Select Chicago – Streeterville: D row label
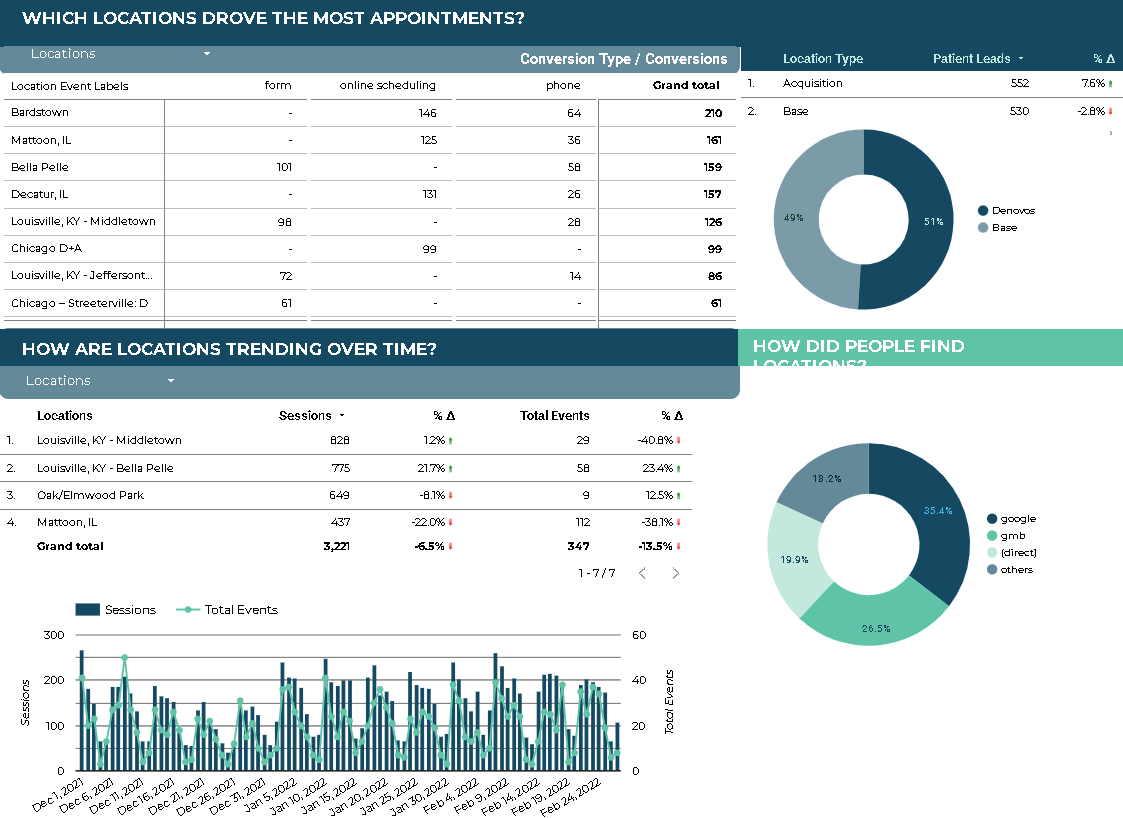Screen dimensions: 1123x818 (x=79, y=303)
